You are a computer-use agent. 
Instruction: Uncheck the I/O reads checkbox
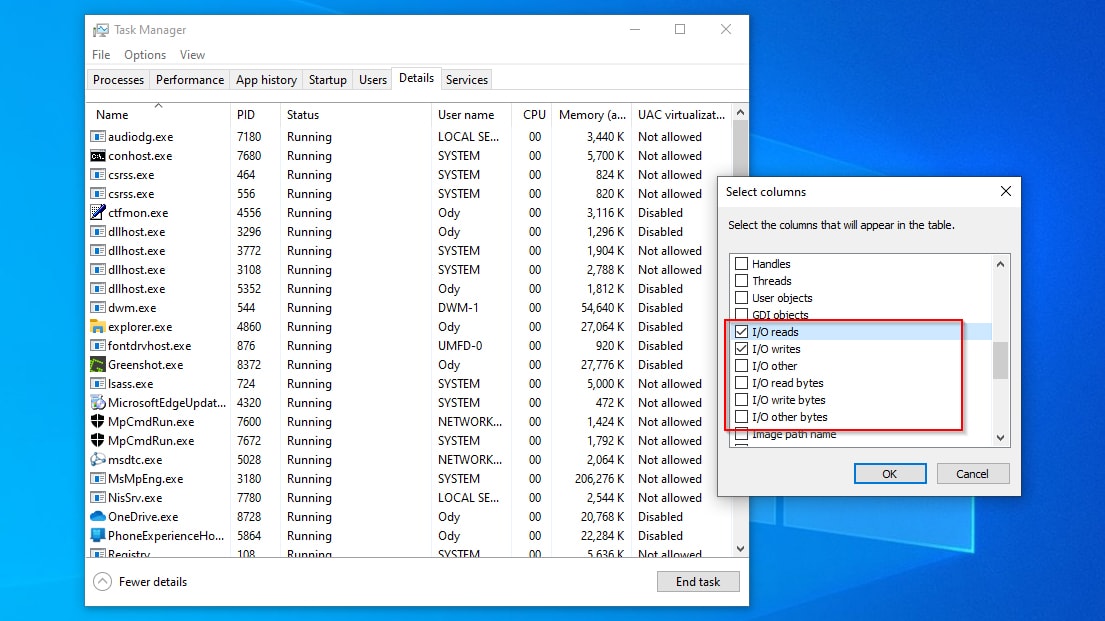742,332
